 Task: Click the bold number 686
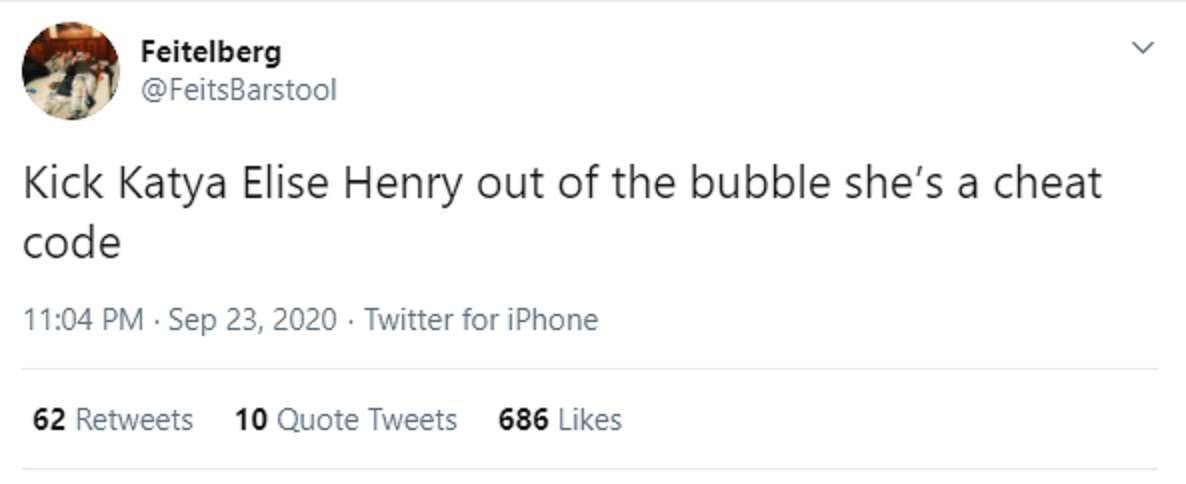click(x=523, y=419)
